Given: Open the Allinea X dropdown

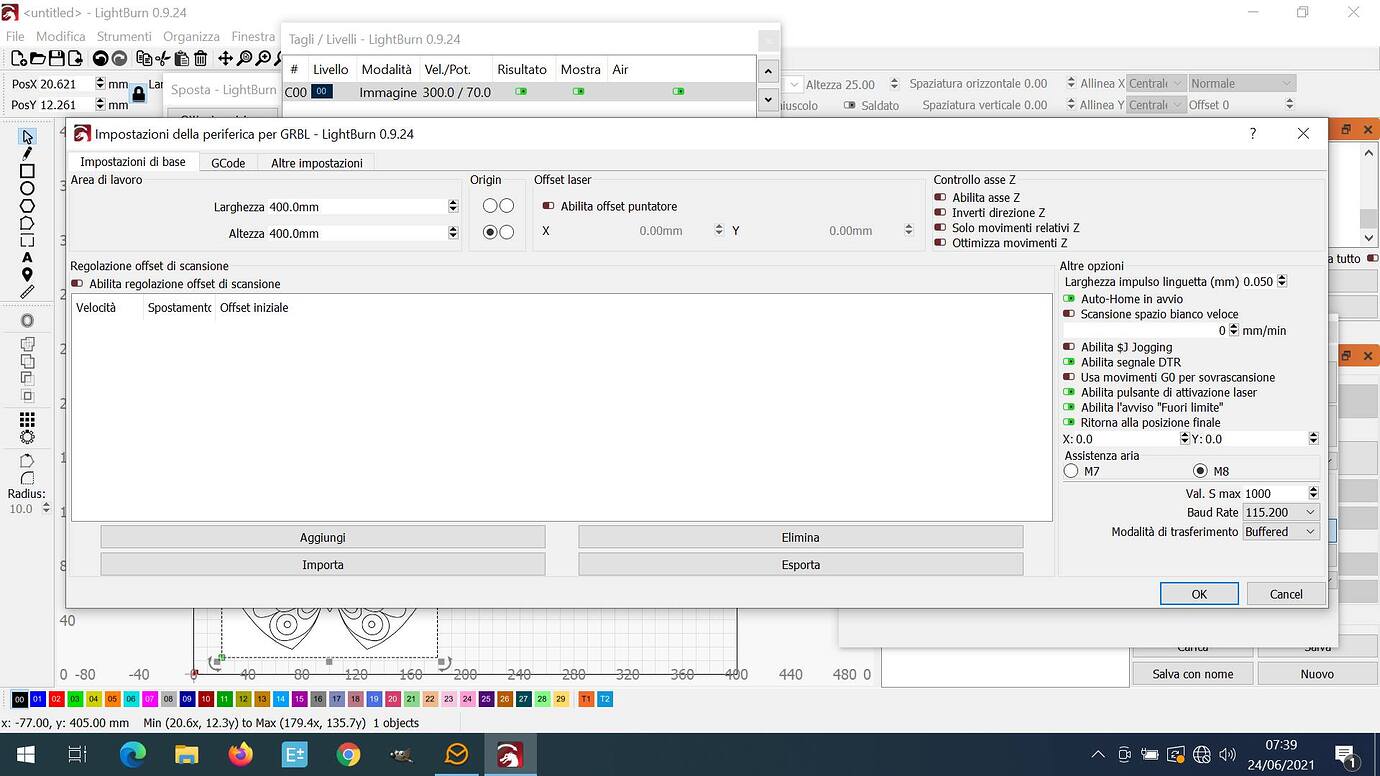Looking at the screenshot, I should [1156, 83].
